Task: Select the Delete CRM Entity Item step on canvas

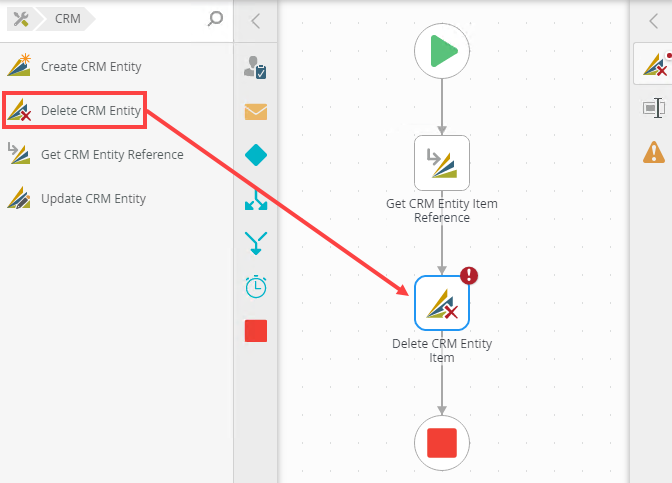Action: pyautogui.click(x=442, y=303)
